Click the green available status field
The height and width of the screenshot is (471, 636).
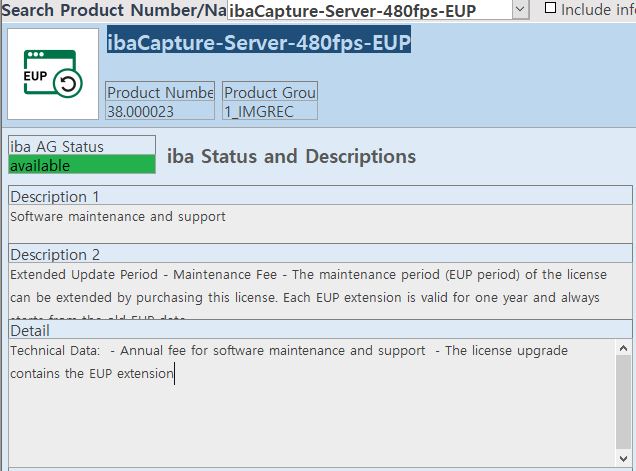point(82,165)
